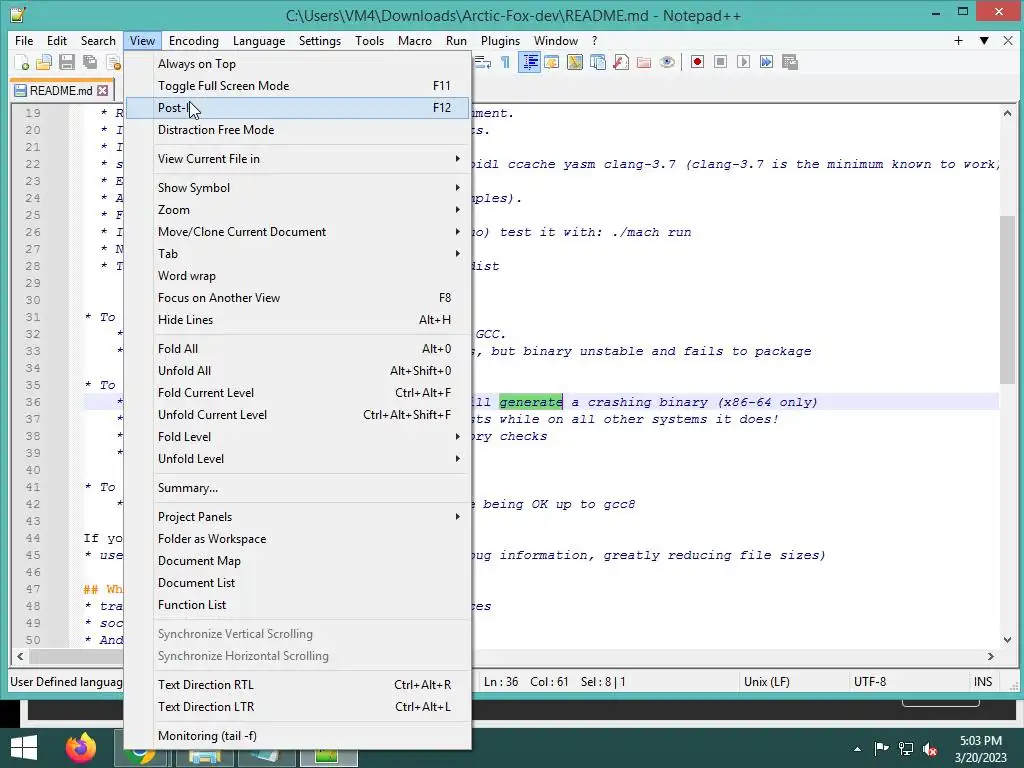1024x768 pixels.
Task: Open the Encoding menu
Action: (193, 40)
